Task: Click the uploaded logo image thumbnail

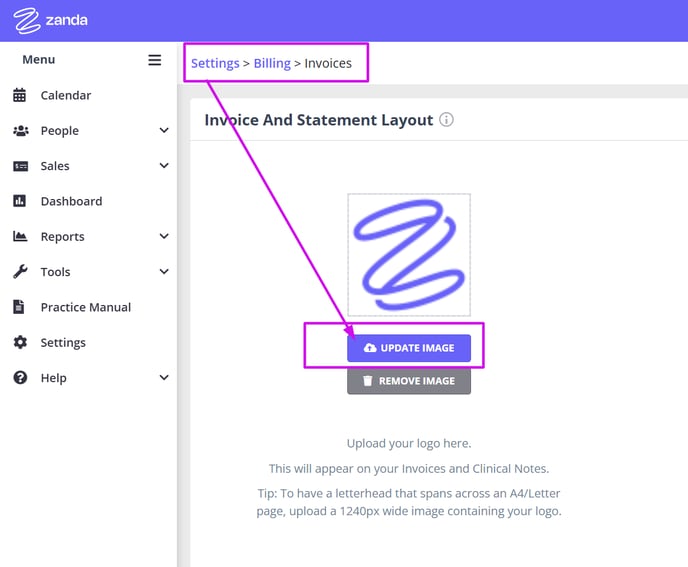Action: pyautogui.click(x=409, y=255)
